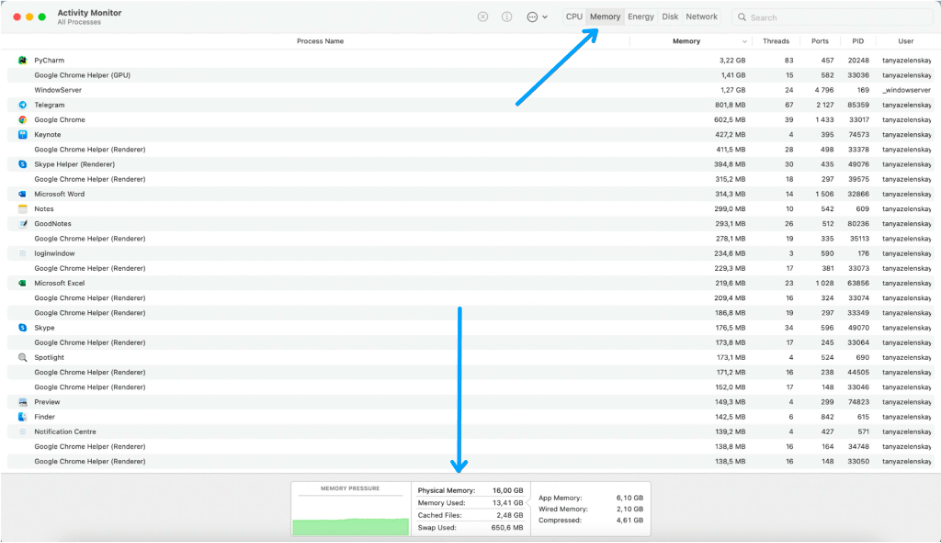The height and width of the screenshot is (543, 941).
Task: Click the GoodNotes app icon
Action: tap(22, 223)
